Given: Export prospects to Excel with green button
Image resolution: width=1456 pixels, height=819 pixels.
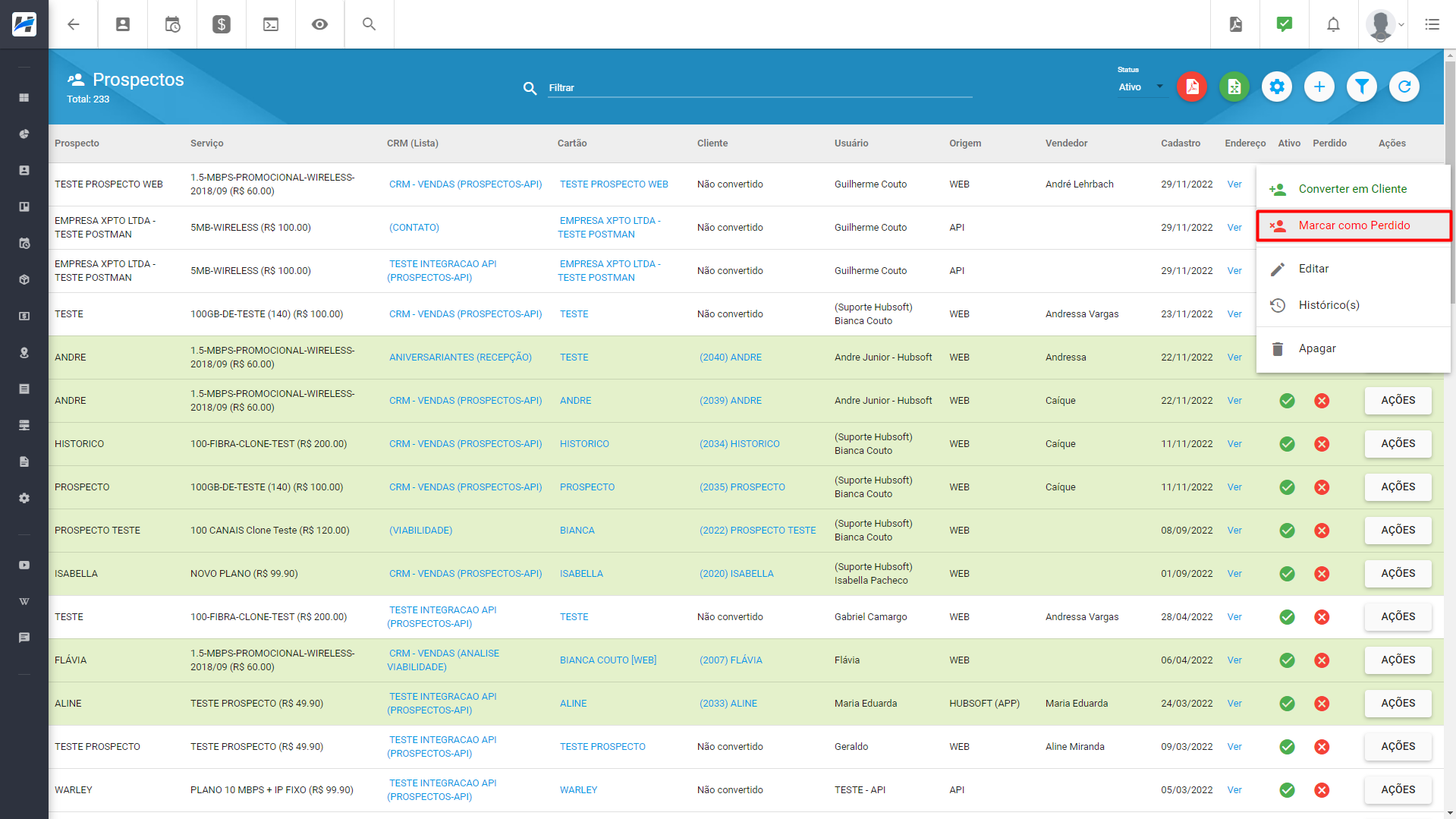Looking at the screenshot, I should [1234, 87].
